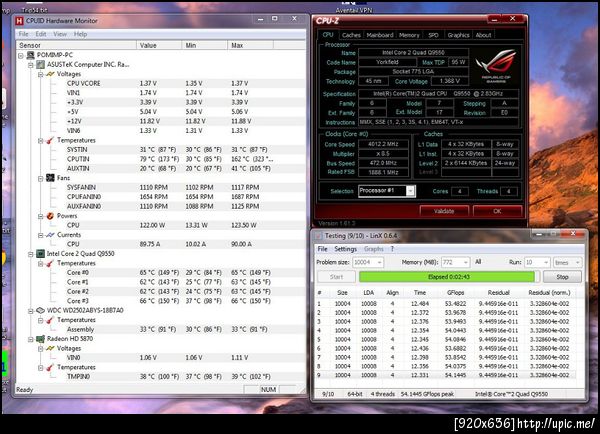Select the Core #3 temperature row

click(x=161, y=301)
